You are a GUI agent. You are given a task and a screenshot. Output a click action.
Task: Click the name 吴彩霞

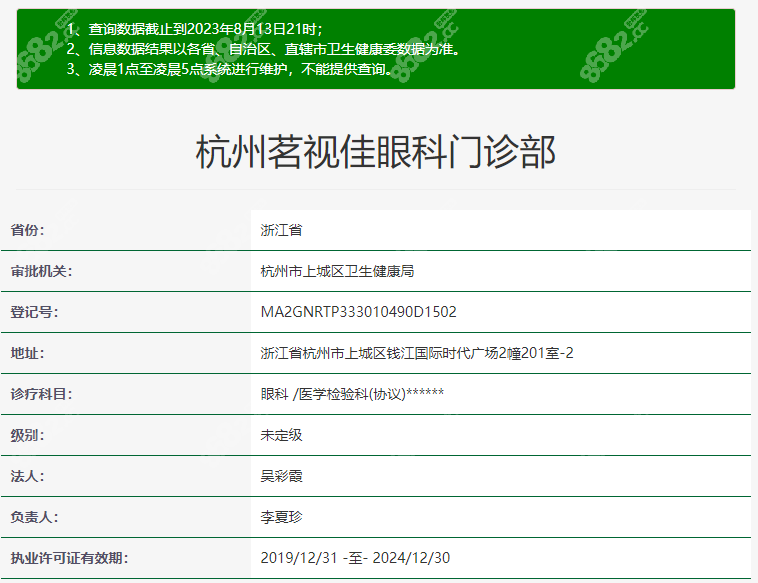tap(281, 477)
